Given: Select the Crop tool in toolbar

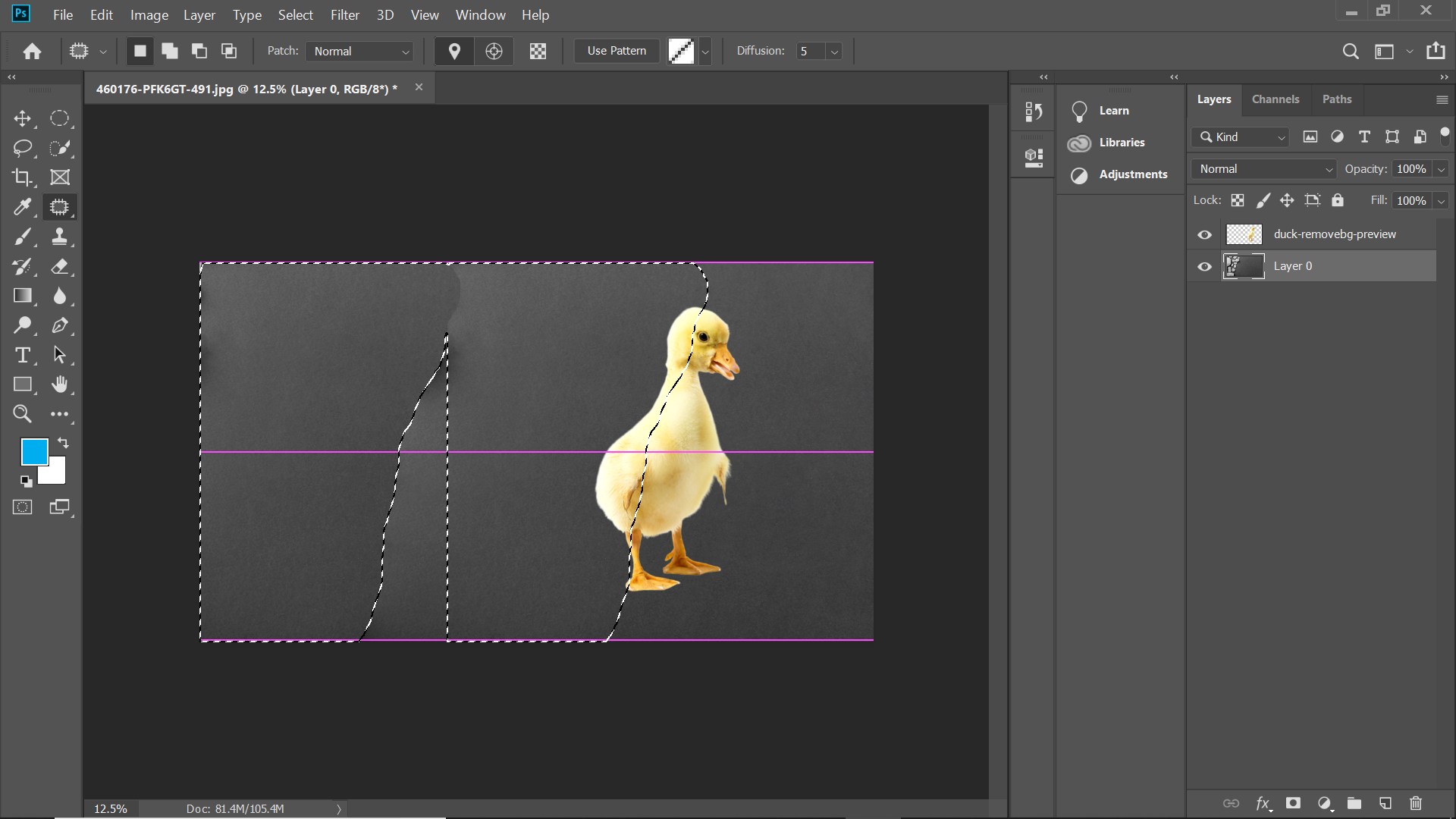Looking at the screenshot, I should click(x=22, y=177).
